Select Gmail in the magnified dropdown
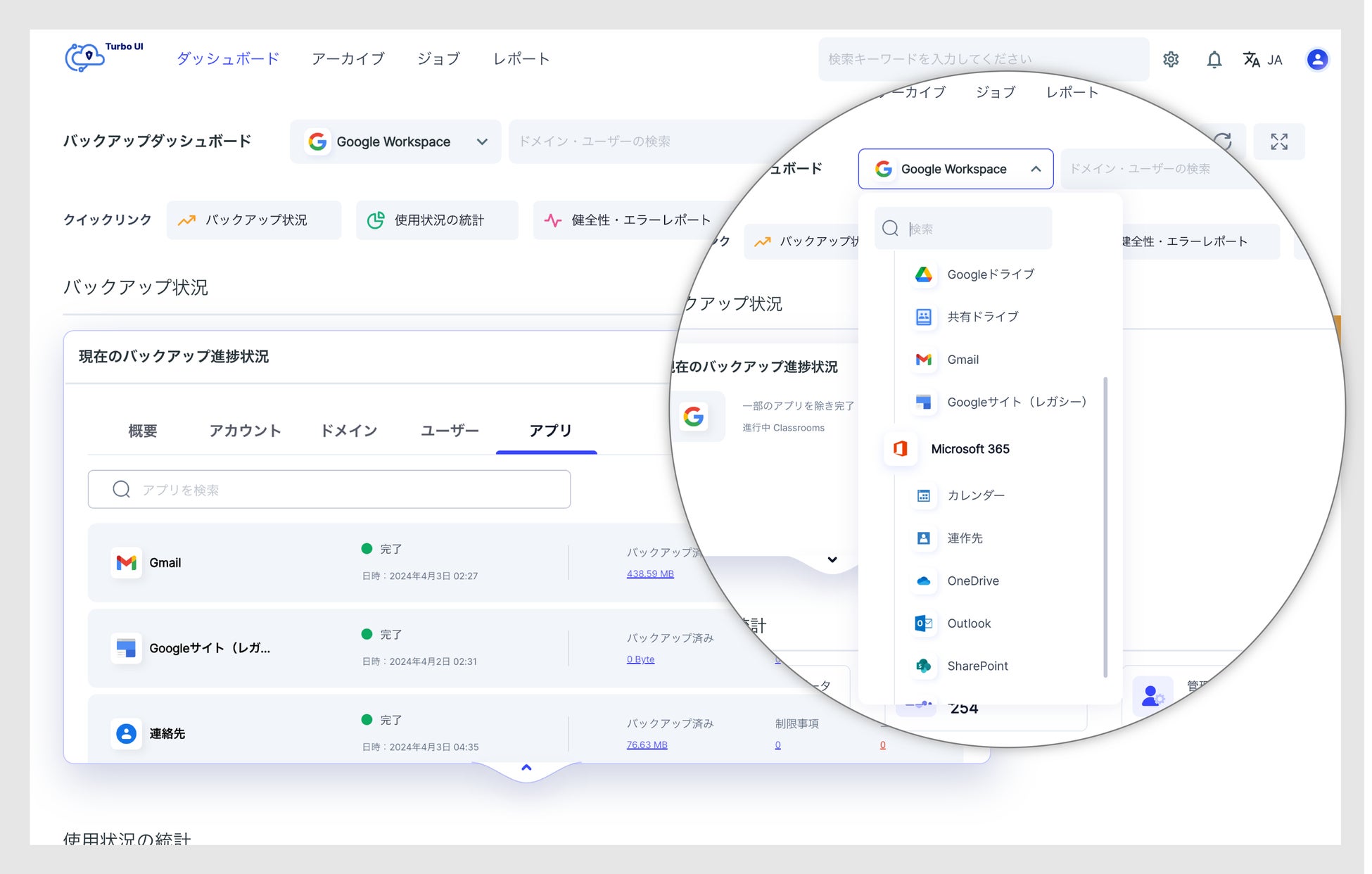 [962, 360]
